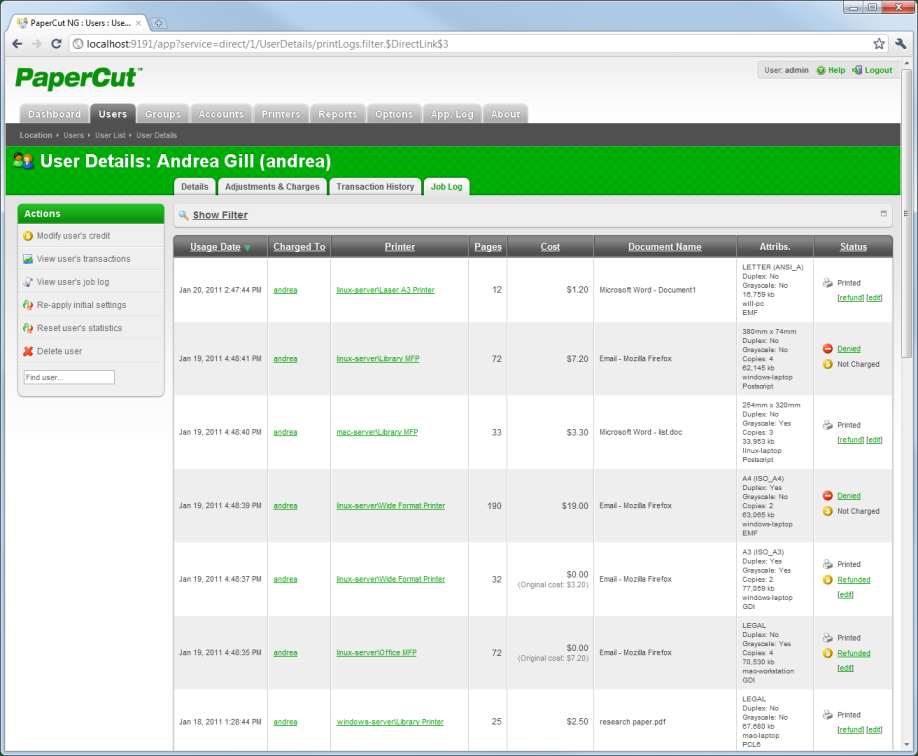The height and width of the screenshot is (756, 918).
Task: Open Chrome wrench settings menu
Action: pyautogui.click(x=900, y=44)
